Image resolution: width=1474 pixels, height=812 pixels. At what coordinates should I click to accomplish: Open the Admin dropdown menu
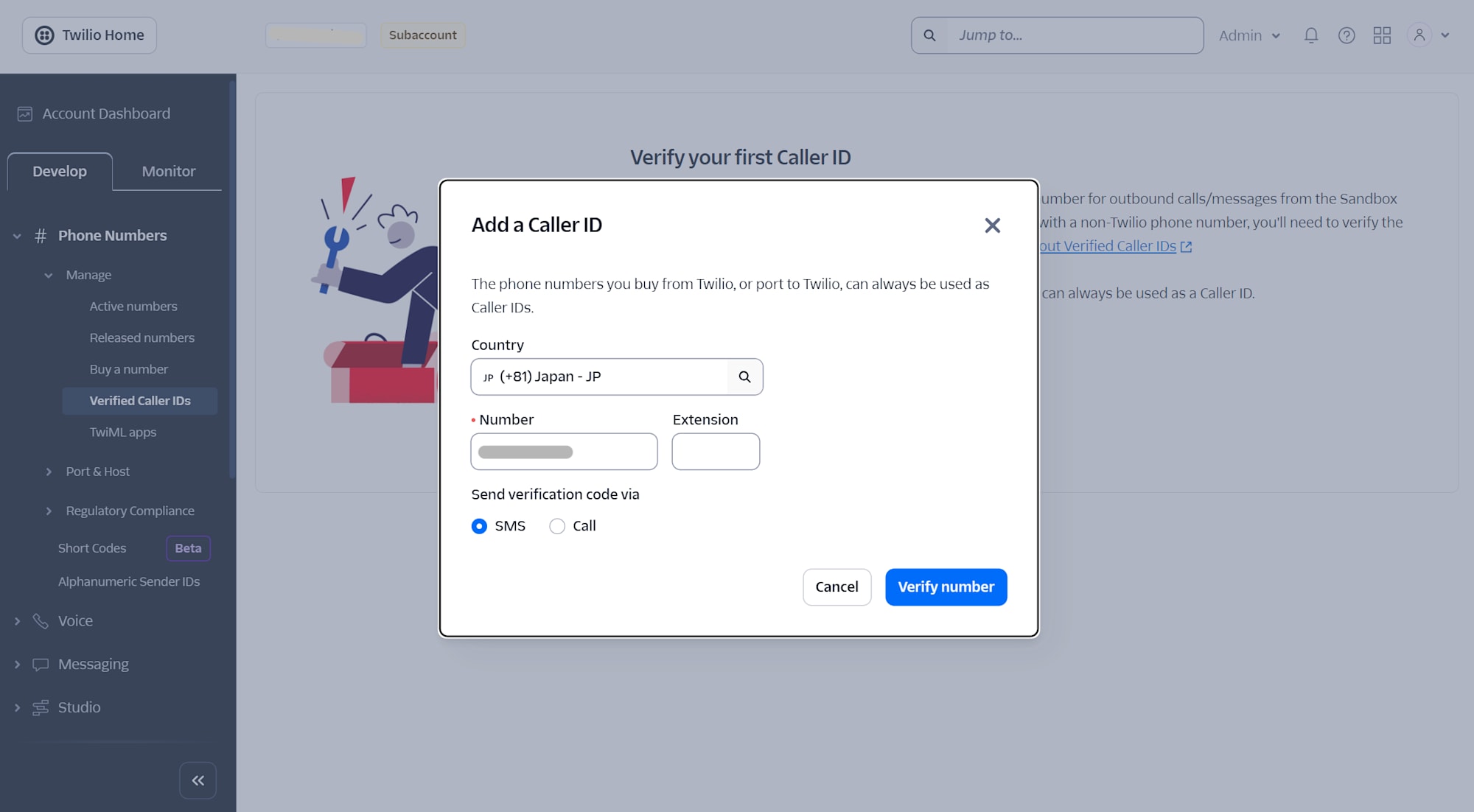click(x=1249, y=35)
